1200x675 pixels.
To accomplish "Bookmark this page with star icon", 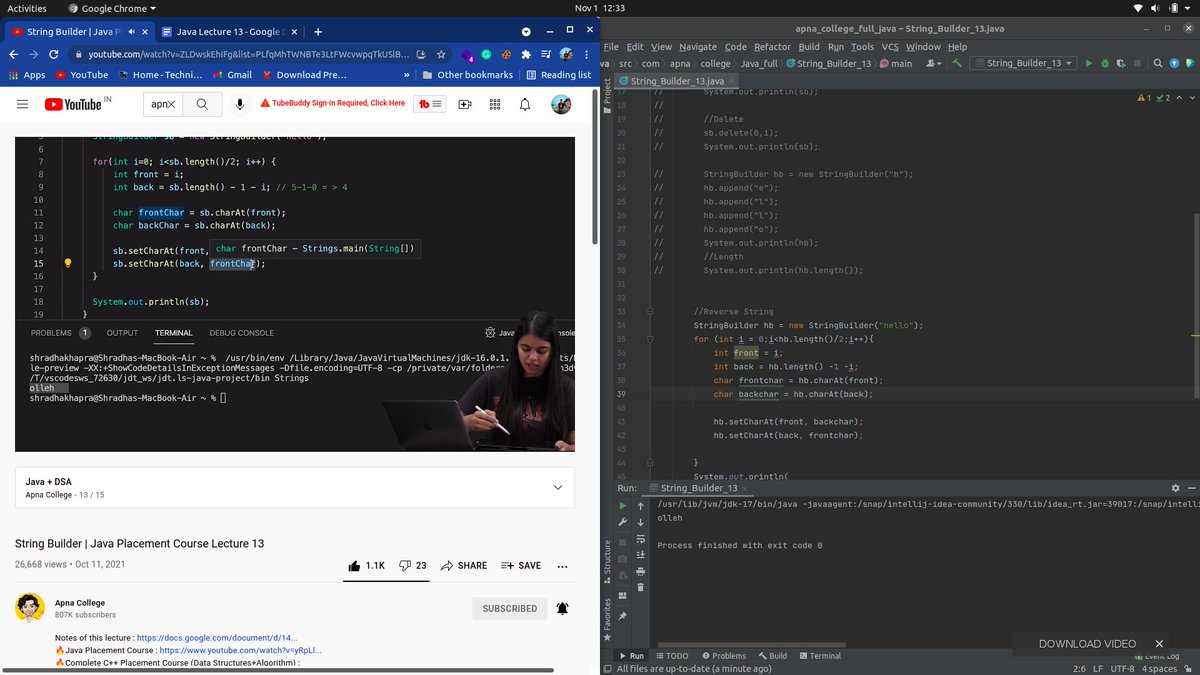I will (x=441, y=54).
